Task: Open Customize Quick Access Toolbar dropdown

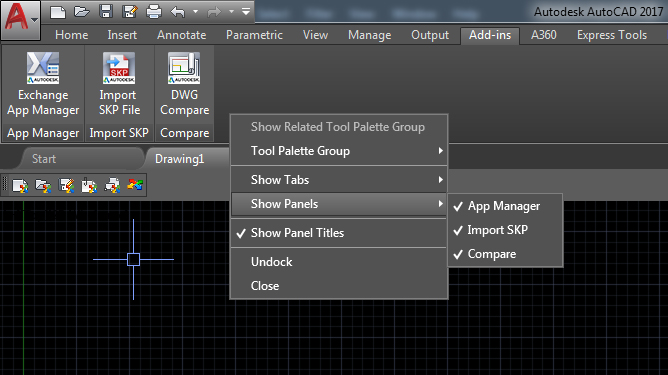Action: [246, 12]
